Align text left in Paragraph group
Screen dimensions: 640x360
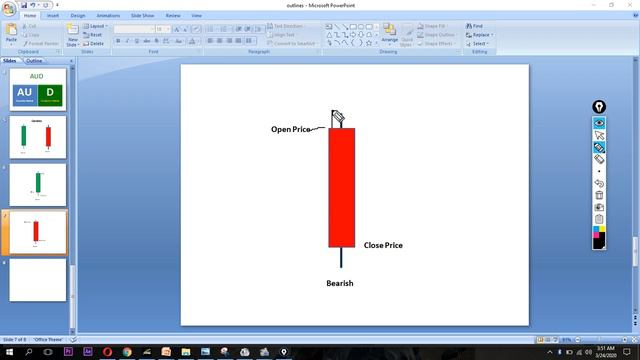coord(210,41)
